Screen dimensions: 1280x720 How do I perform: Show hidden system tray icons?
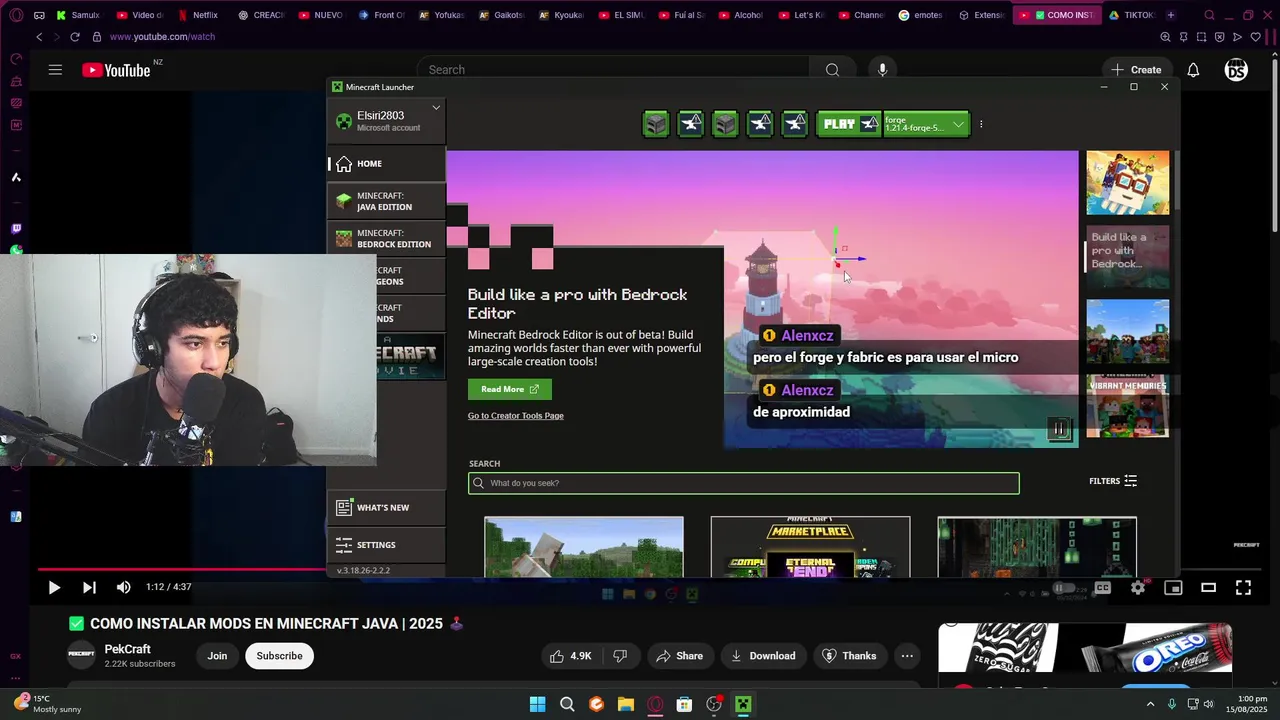click(x=1150, y=704)
